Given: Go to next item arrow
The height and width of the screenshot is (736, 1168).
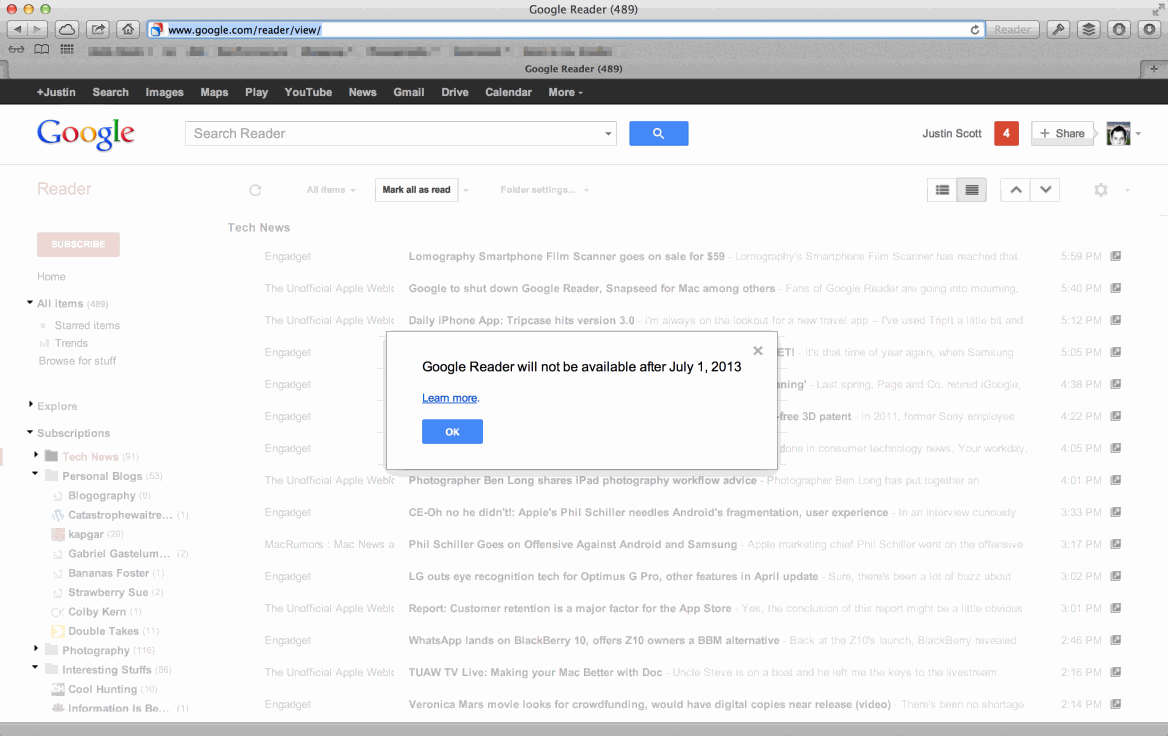Looking at the screenshot, I should [1045, 190].
